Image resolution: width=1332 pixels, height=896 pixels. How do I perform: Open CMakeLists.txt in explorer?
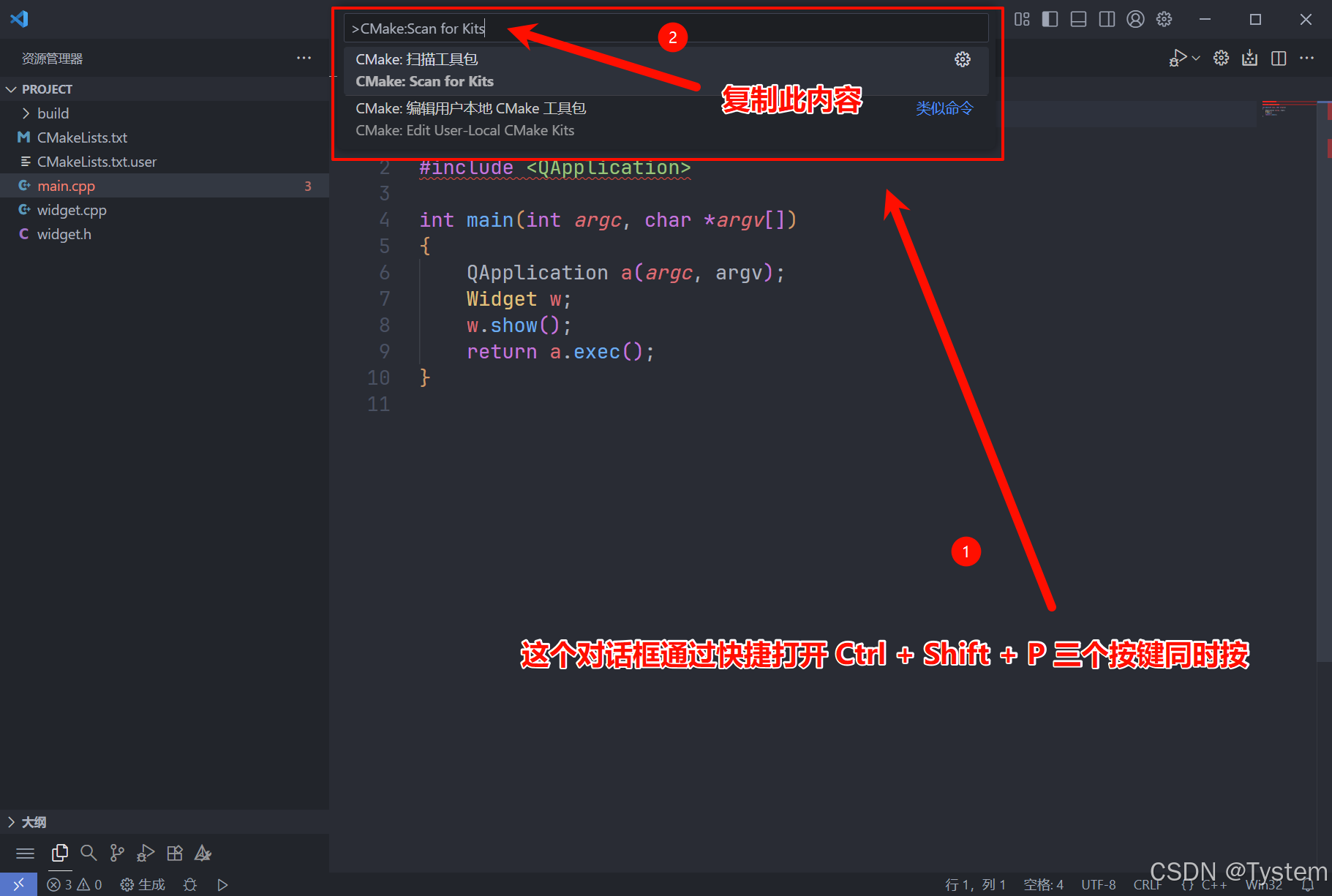(165, 138)
